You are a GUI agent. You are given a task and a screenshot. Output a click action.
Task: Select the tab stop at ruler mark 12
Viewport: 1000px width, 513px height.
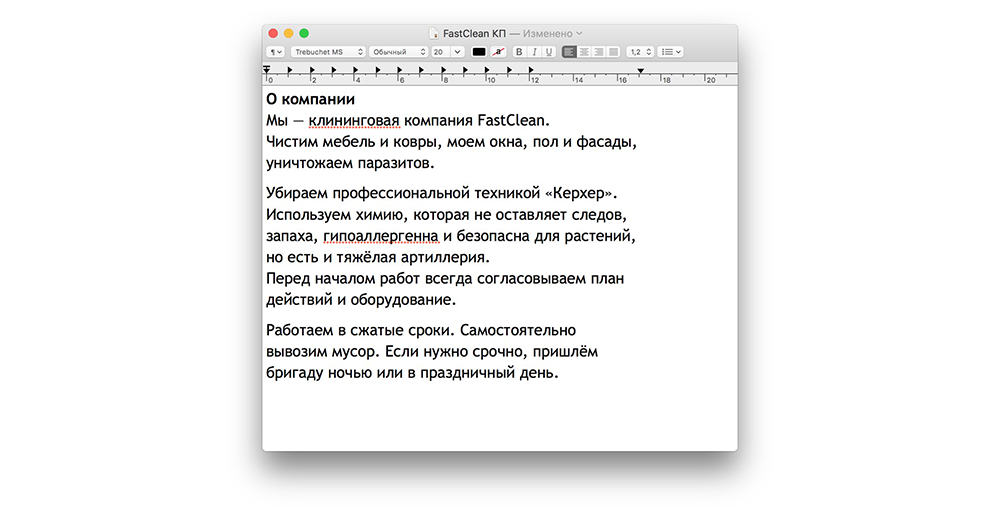point(531,70)
